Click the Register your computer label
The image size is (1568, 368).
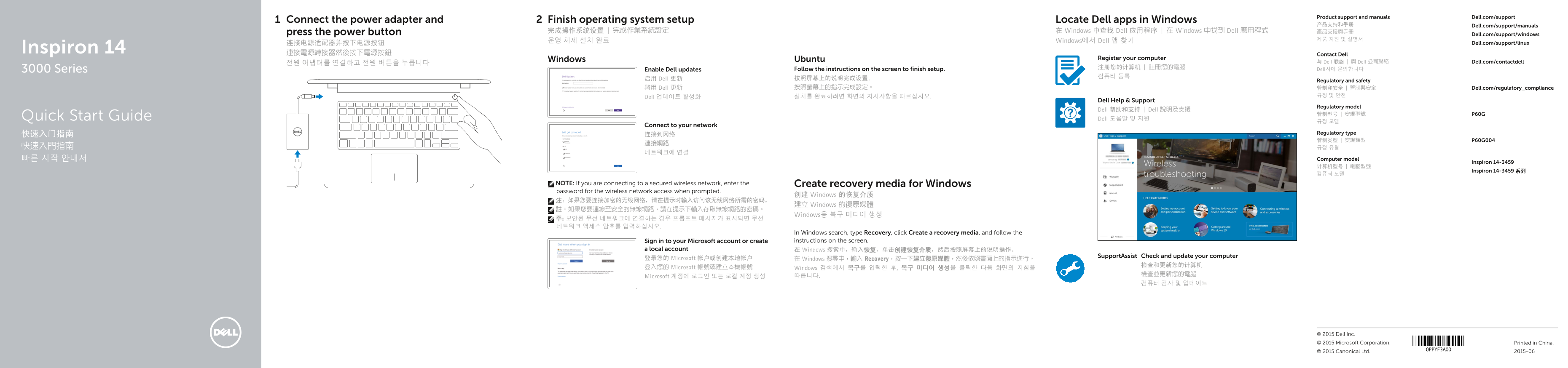(x=1132, y=59)
